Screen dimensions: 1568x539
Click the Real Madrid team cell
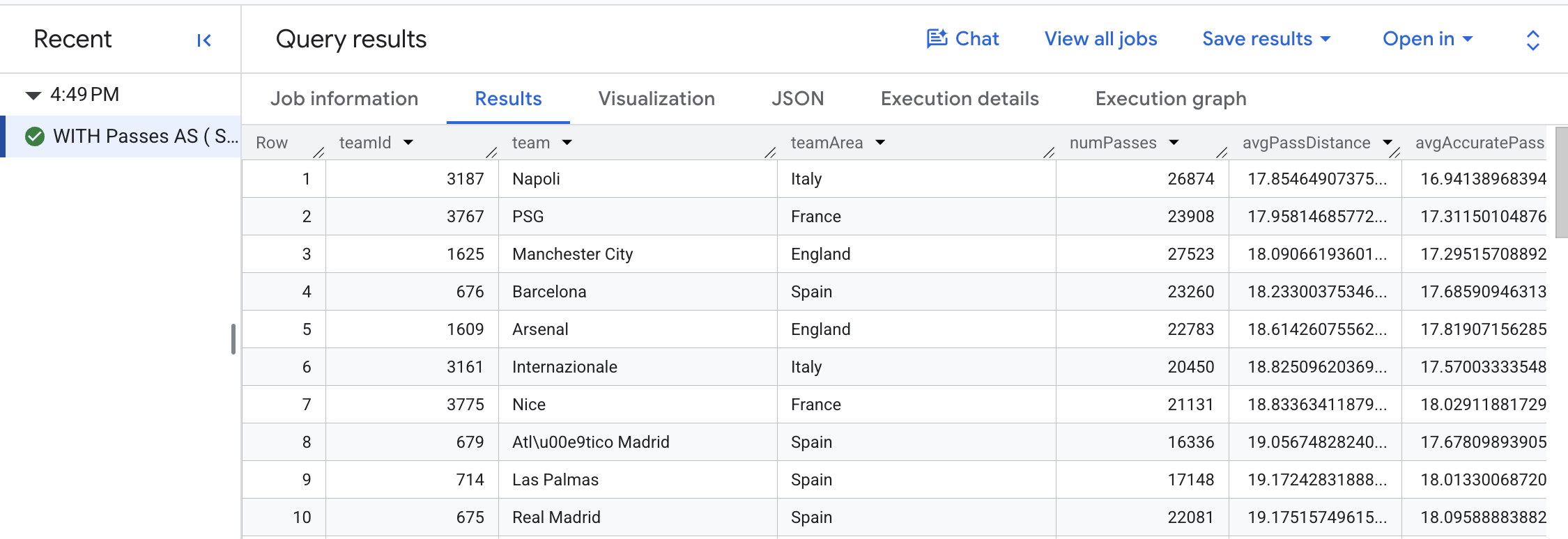pos(638,517)
